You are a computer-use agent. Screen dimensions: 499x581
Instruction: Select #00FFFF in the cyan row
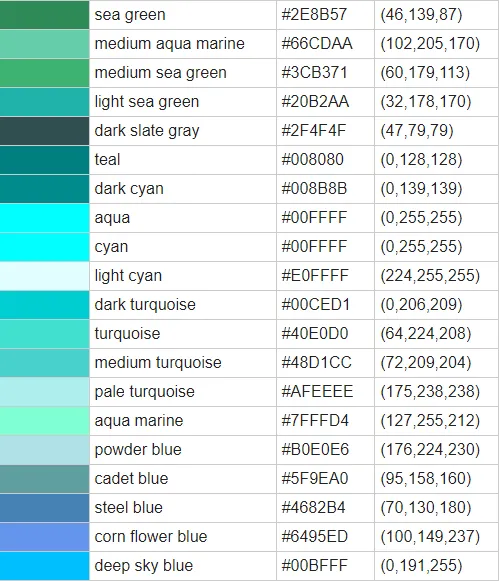314,247
